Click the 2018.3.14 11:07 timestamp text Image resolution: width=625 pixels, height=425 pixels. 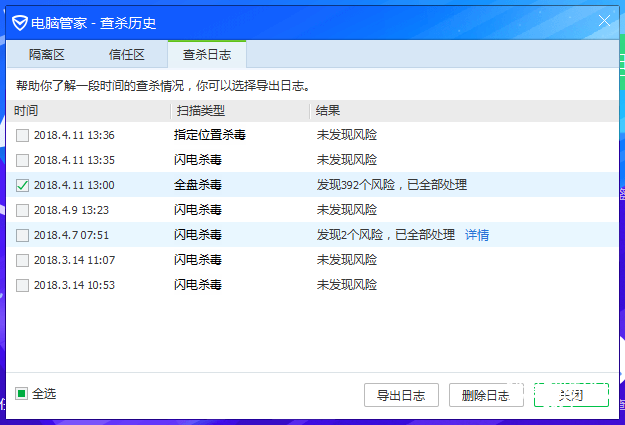point(75,260)
